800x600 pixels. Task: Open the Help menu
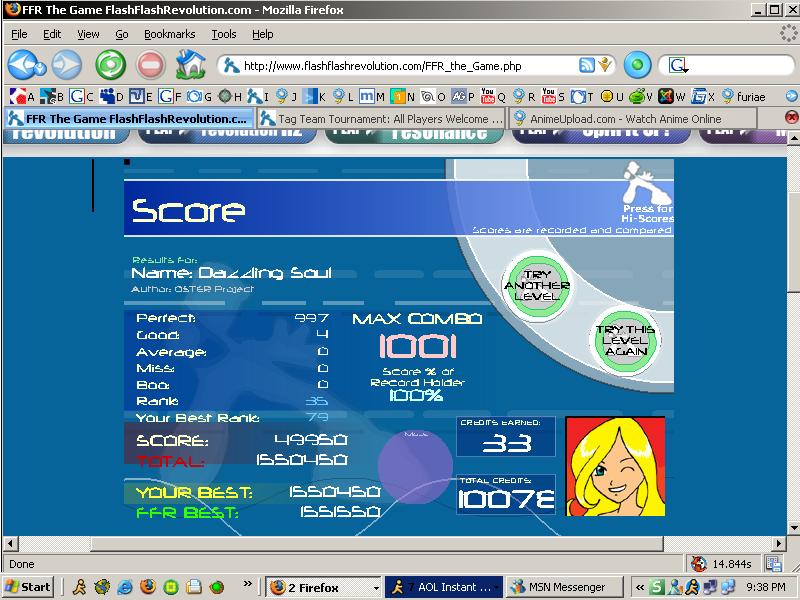tap(263, 34)
